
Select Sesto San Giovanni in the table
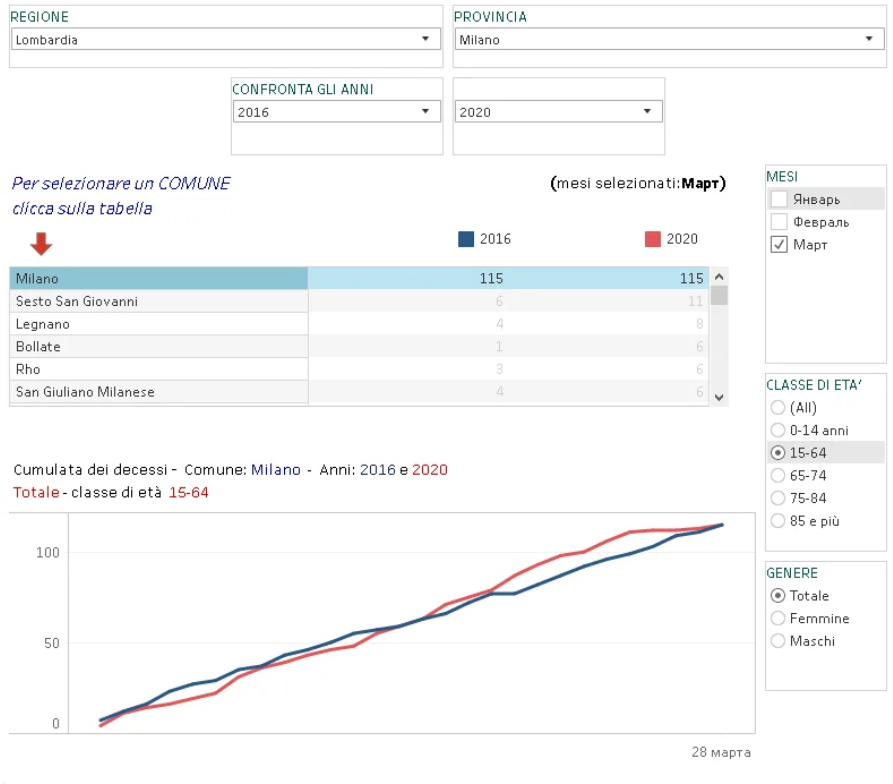point(77,301)
